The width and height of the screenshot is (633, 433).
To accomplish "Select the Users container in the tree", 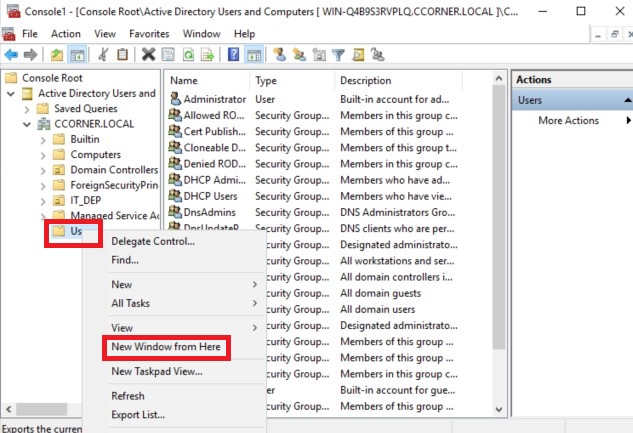I will [76, 231].
